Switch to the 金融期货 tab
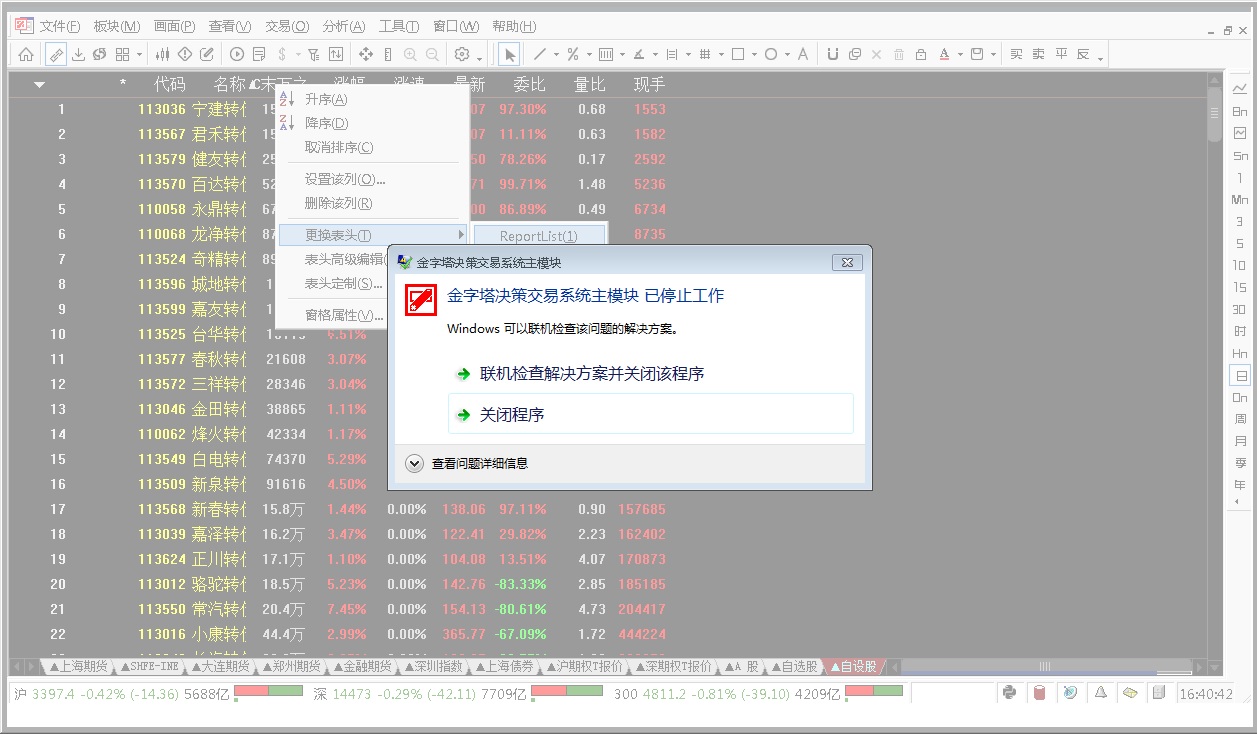The image size is (1257, 734). tap(362, 667)
